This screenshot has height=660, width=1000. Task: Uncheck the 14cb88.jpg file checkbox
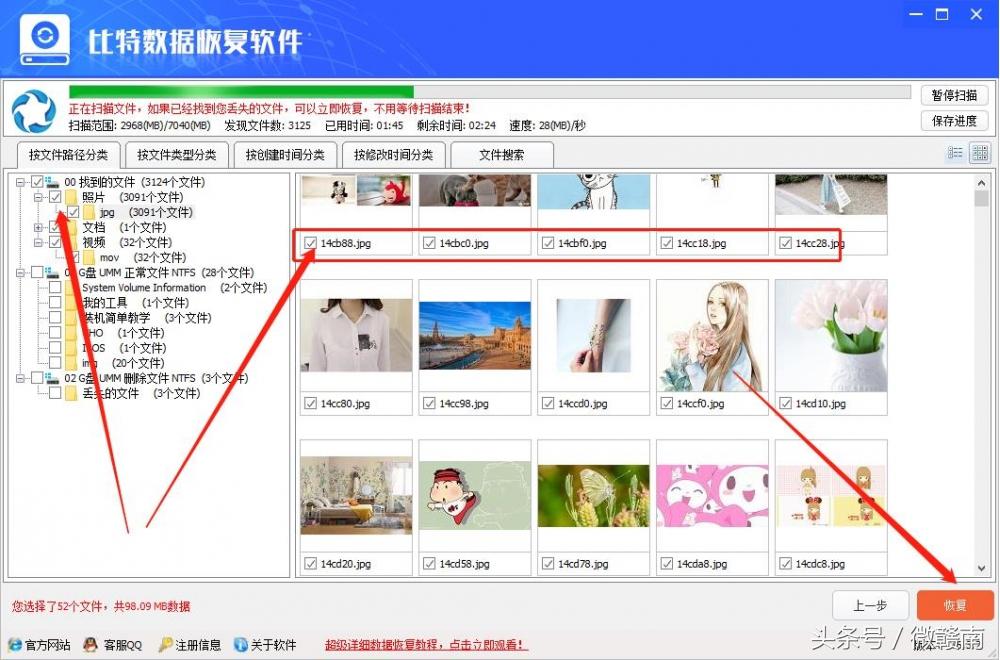coord(310,243)
